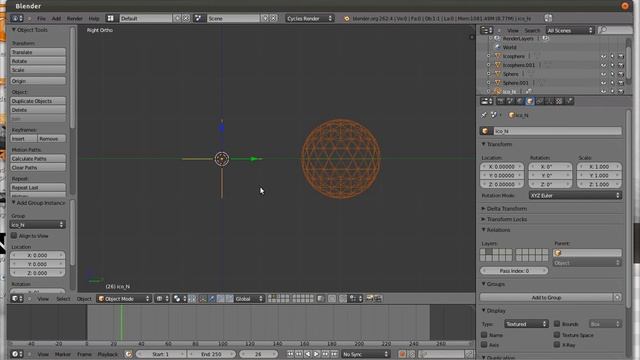Click the Translate button
640x360 pixels.
click(38, 52)
